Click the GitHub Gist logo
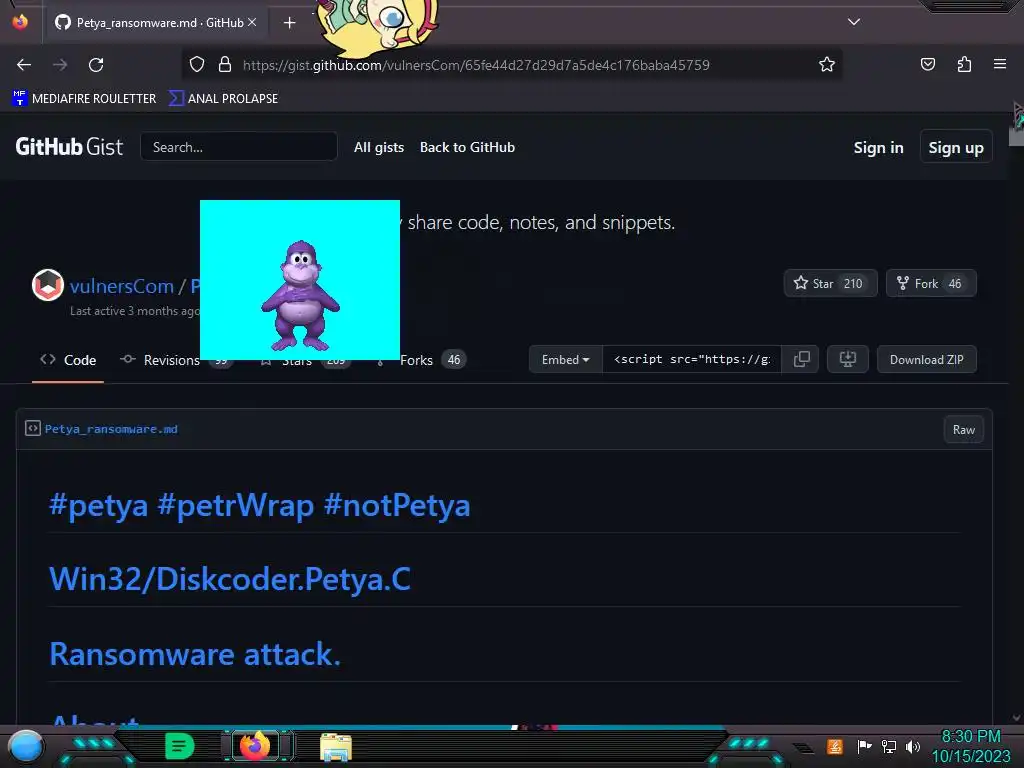 point(69,147)
